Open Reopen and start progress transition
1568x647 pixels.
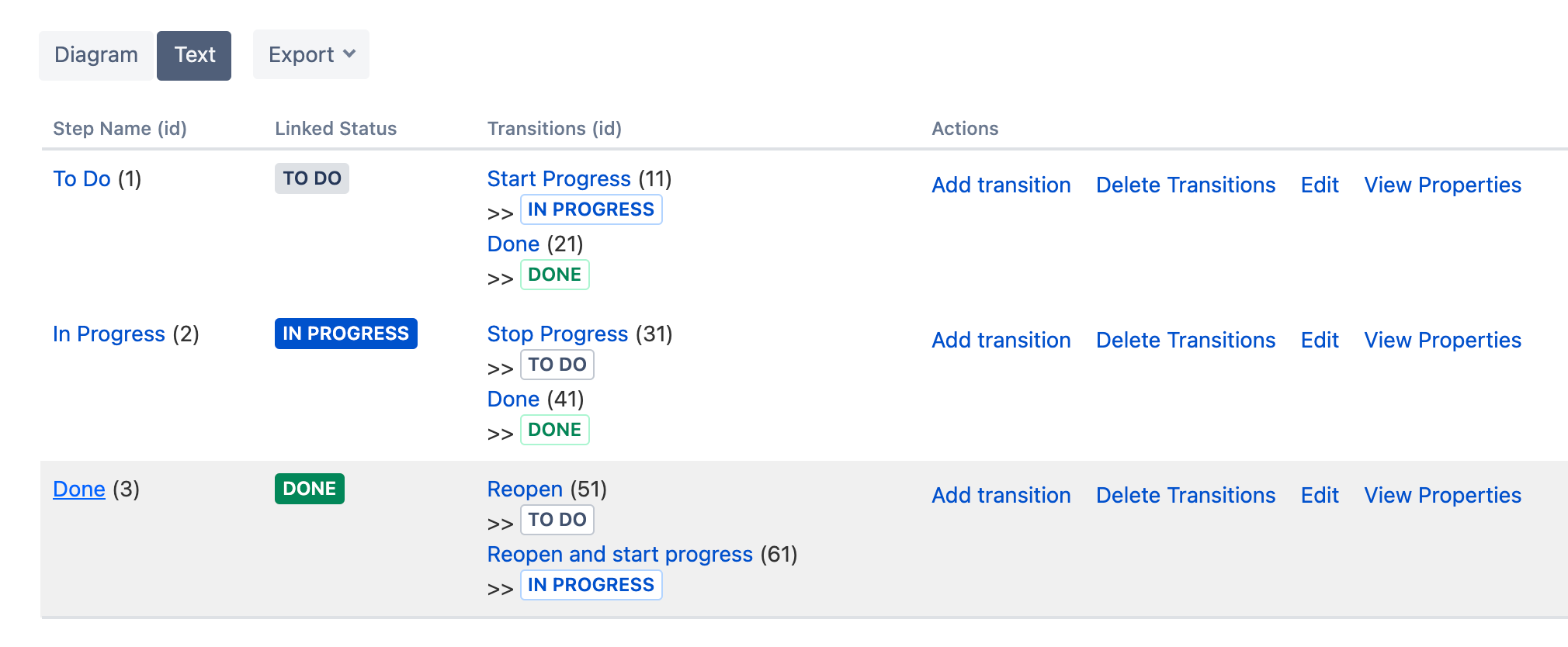coord(619,555)
